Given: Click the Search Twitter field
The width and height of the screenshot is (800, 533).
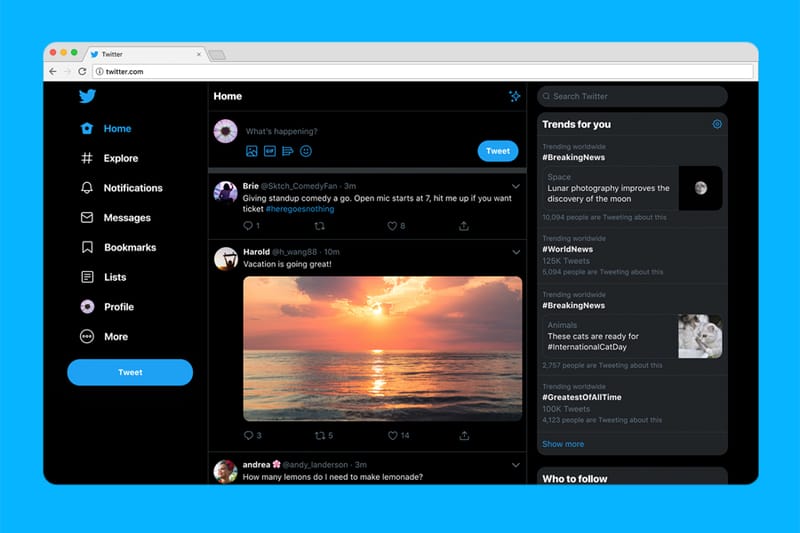Looking at the screenshot, I should click(632, 96).
